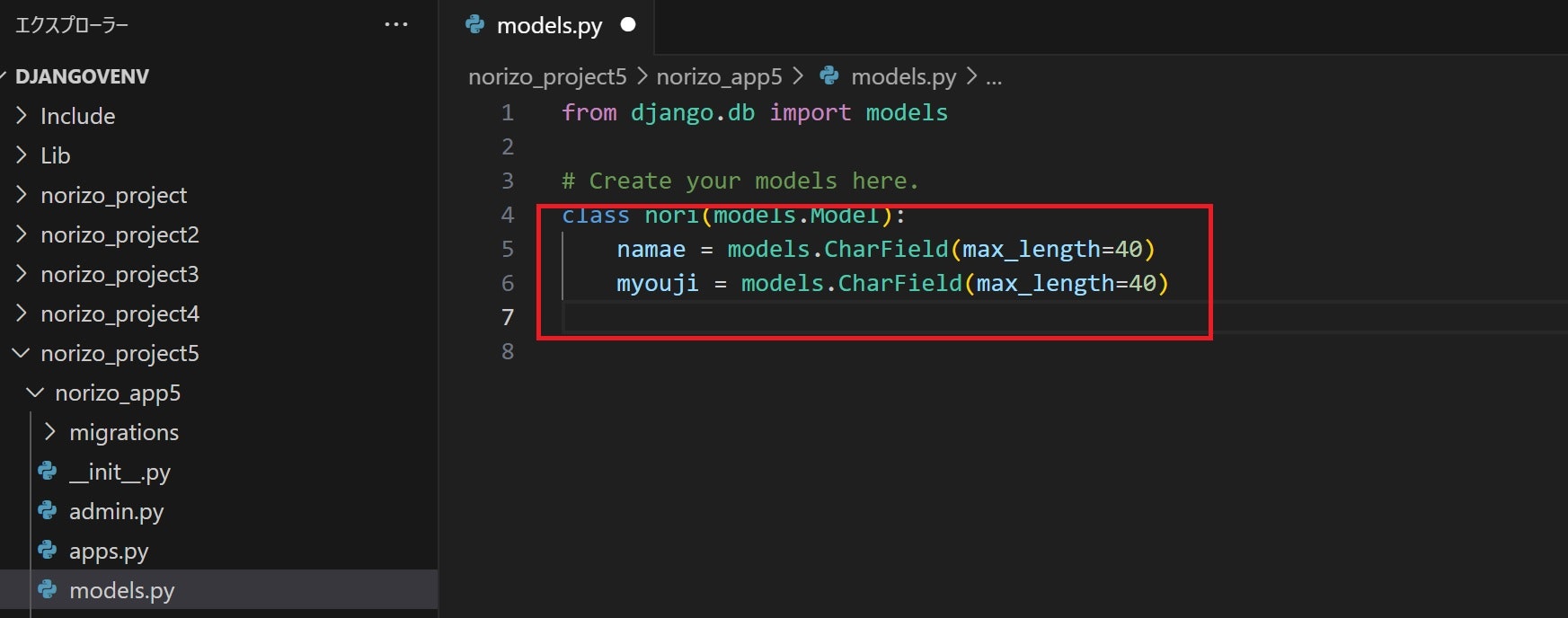Click 'CharField' on line 6
Screen dimensions: 1568x618
[x=900, y=283]
